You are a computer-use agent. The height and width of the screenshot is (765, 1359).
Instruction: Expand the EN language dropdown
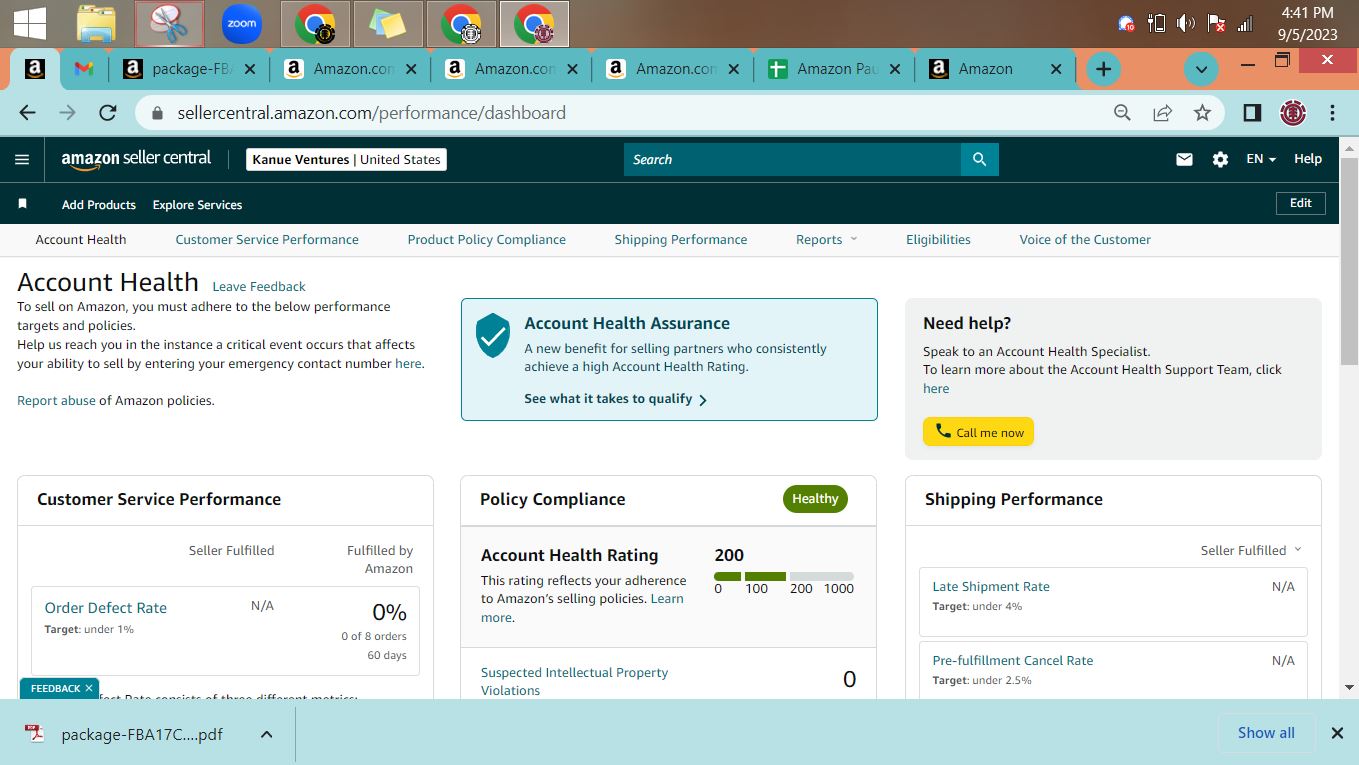pyautogui.click(x=1260, y=159)
